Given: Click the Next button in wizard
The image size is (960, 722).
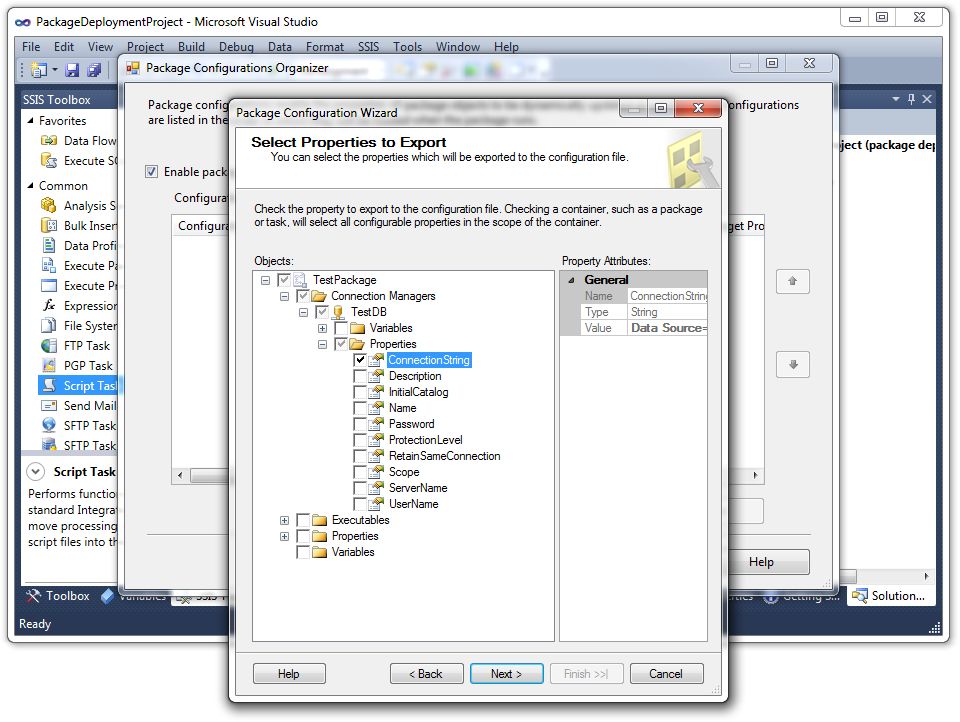Looking at the screenshot, I should 506,674.
